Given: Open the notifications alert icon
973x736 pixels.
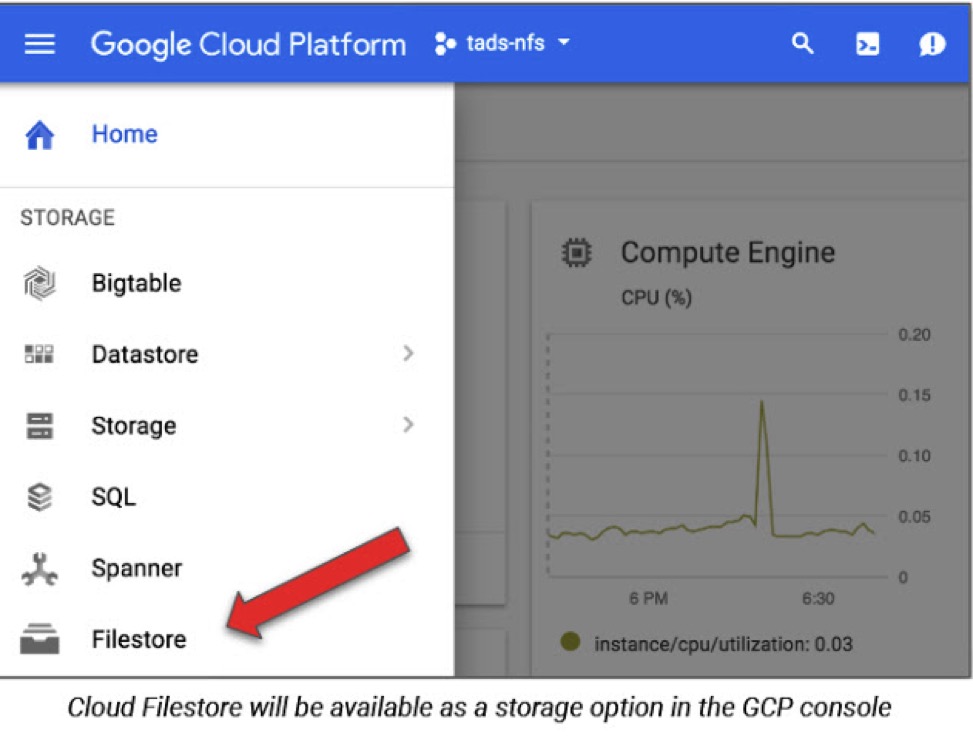Looking at the screenshot, I should point(932,44).
